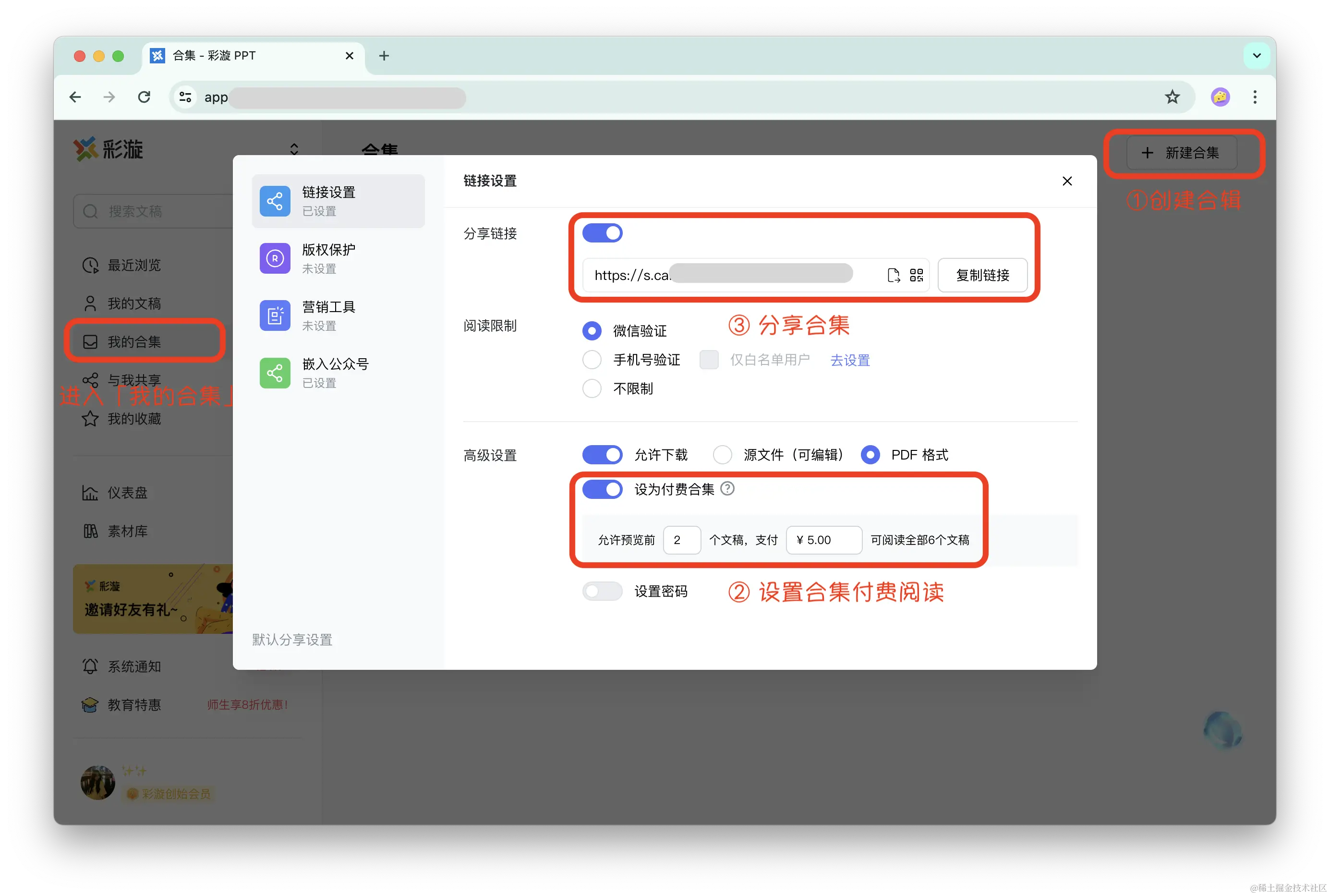The width and height of the screenshot is (1330, 896).
Task: Click the 复制链接 button
Action: pos(982,276)
